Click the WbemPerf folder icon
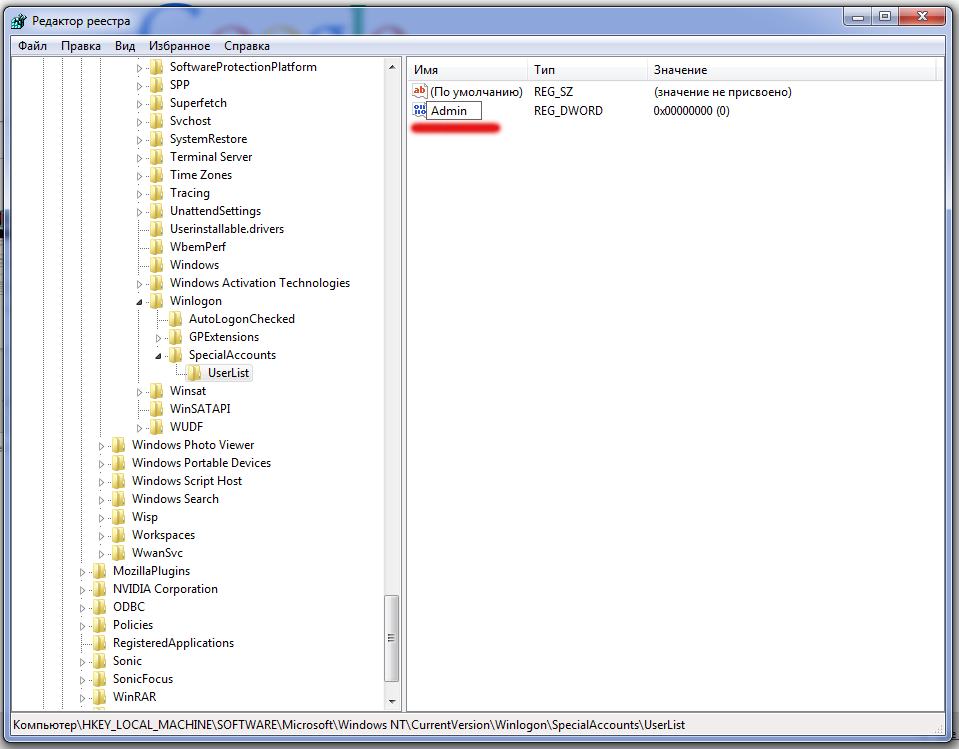Viewport: 959px width, 749px height. (x=157, y=247)
